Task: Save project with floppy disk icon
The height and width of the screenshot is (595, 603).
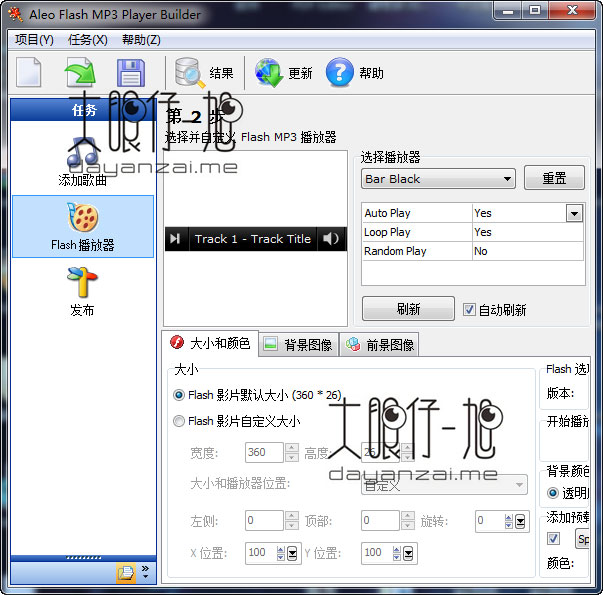Action: [131, 73]
